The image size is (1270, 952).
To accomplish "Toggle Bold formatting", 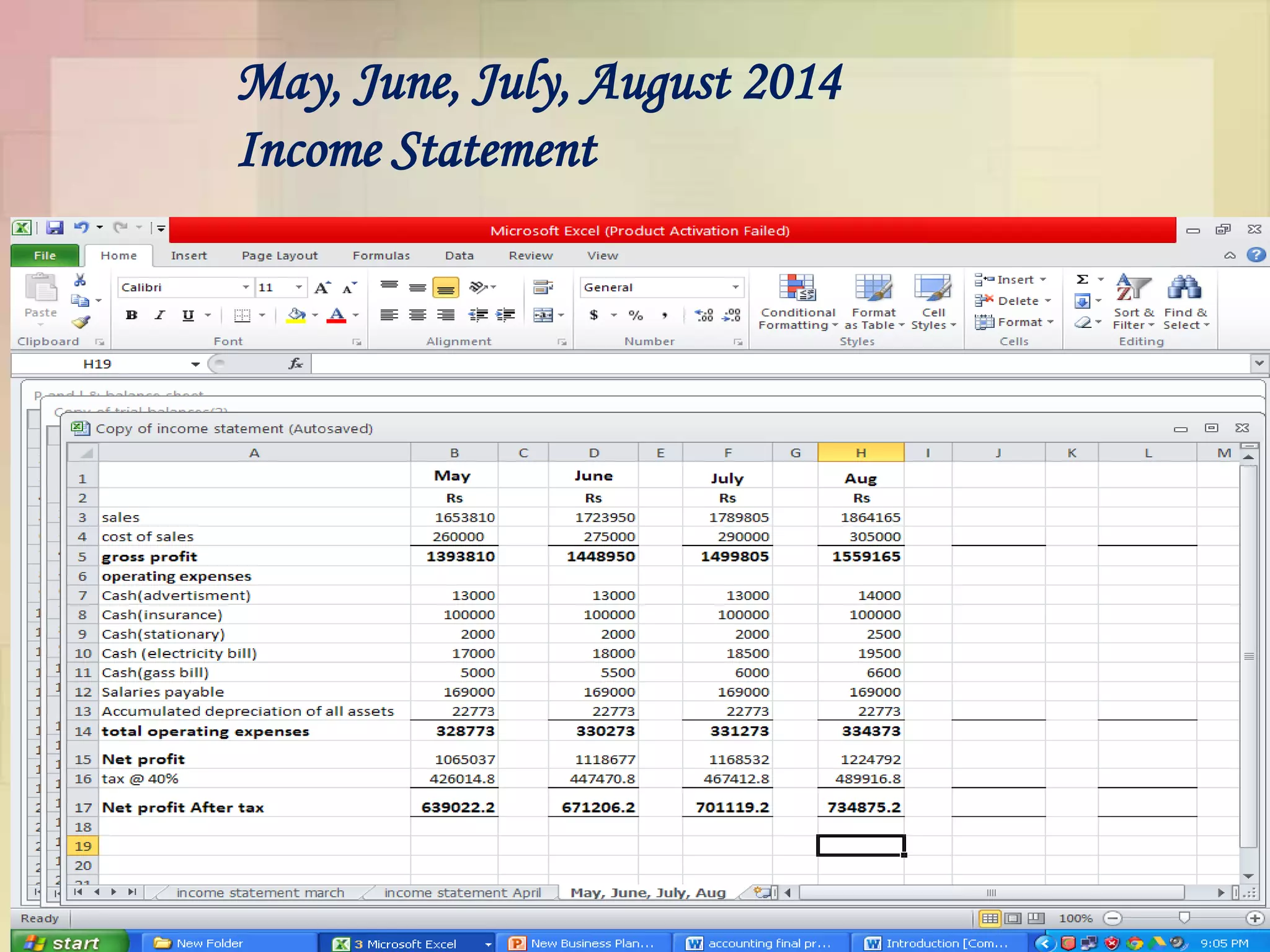I will point(131,315).
